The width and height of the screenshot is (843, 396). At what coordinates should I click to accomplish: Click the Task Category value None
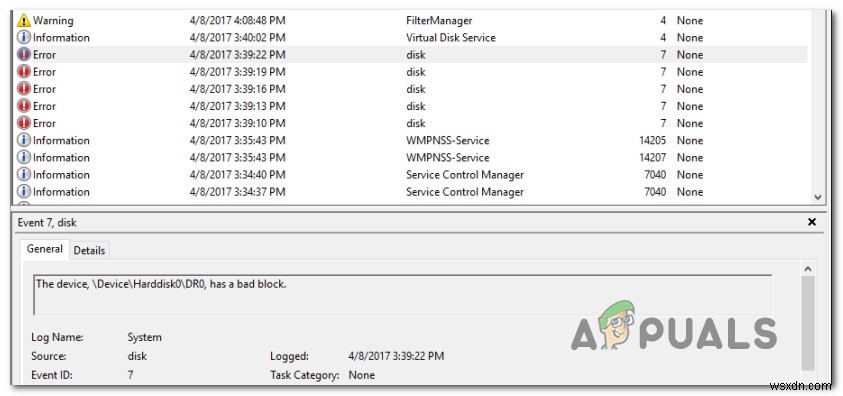(361, 375)
